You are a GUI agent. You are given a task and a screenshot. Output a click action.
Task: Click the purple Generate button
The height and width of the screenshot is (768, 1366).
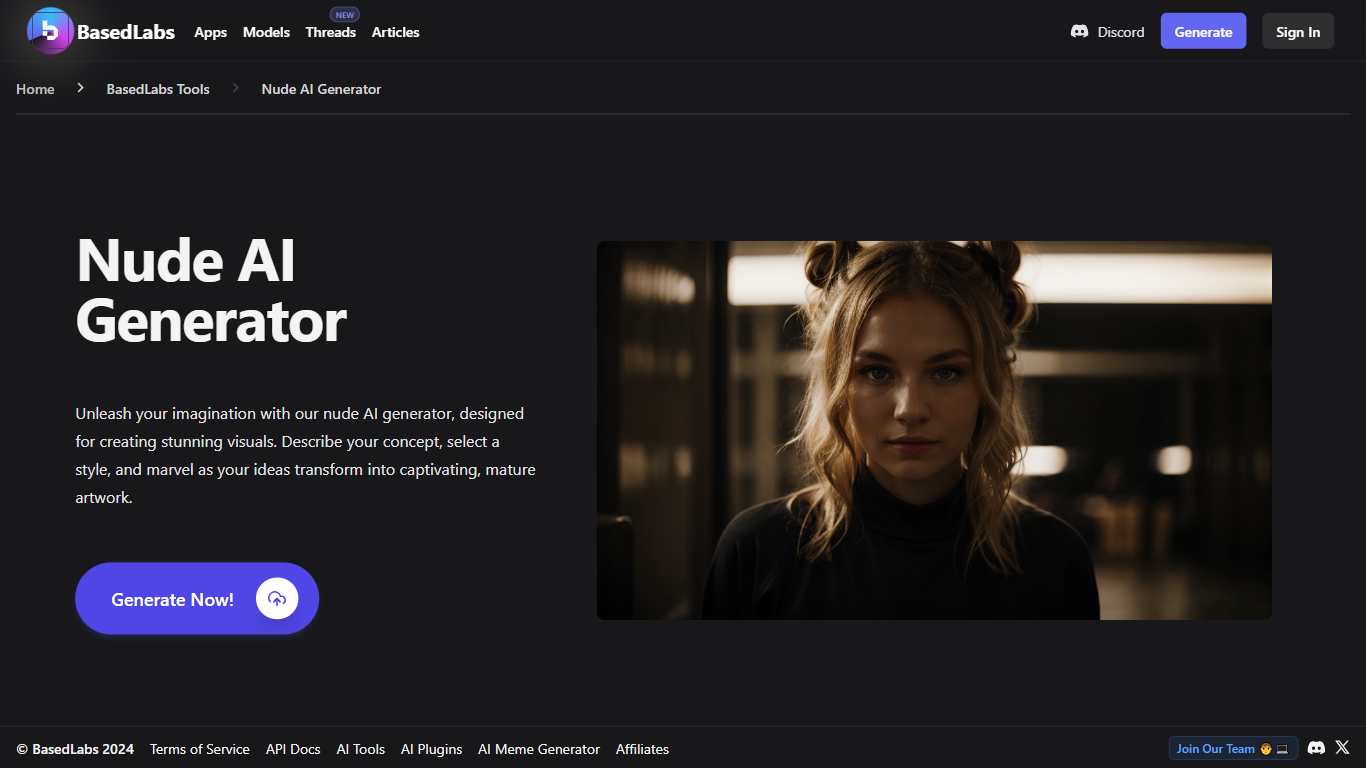(1203, 31)
